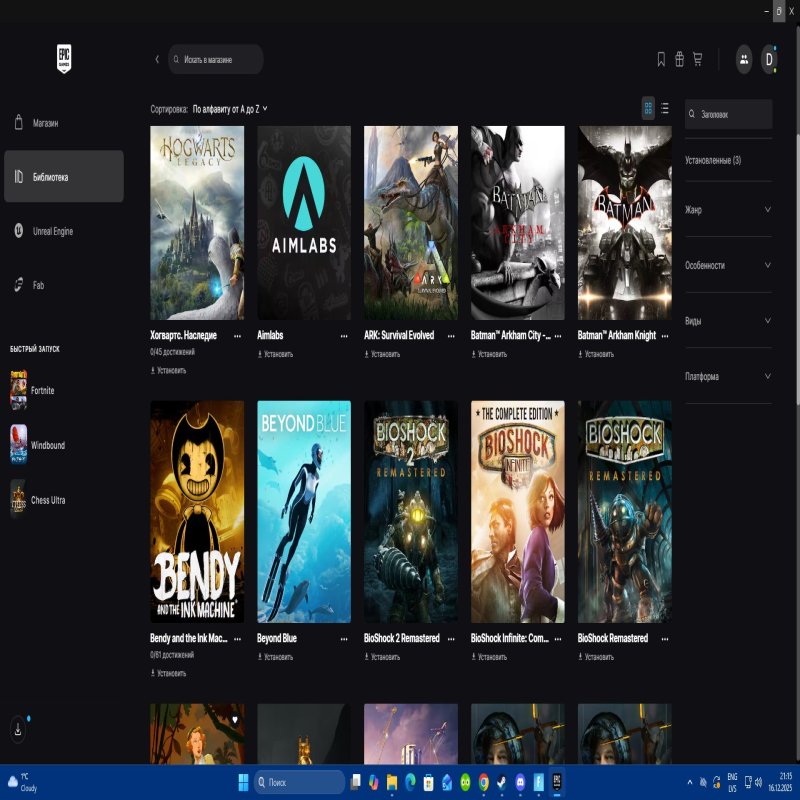Image resolution: width=800 pixels, height=800 pixels.
Task: Toggle the Installed (3) filter
Action: coord(713,160)
